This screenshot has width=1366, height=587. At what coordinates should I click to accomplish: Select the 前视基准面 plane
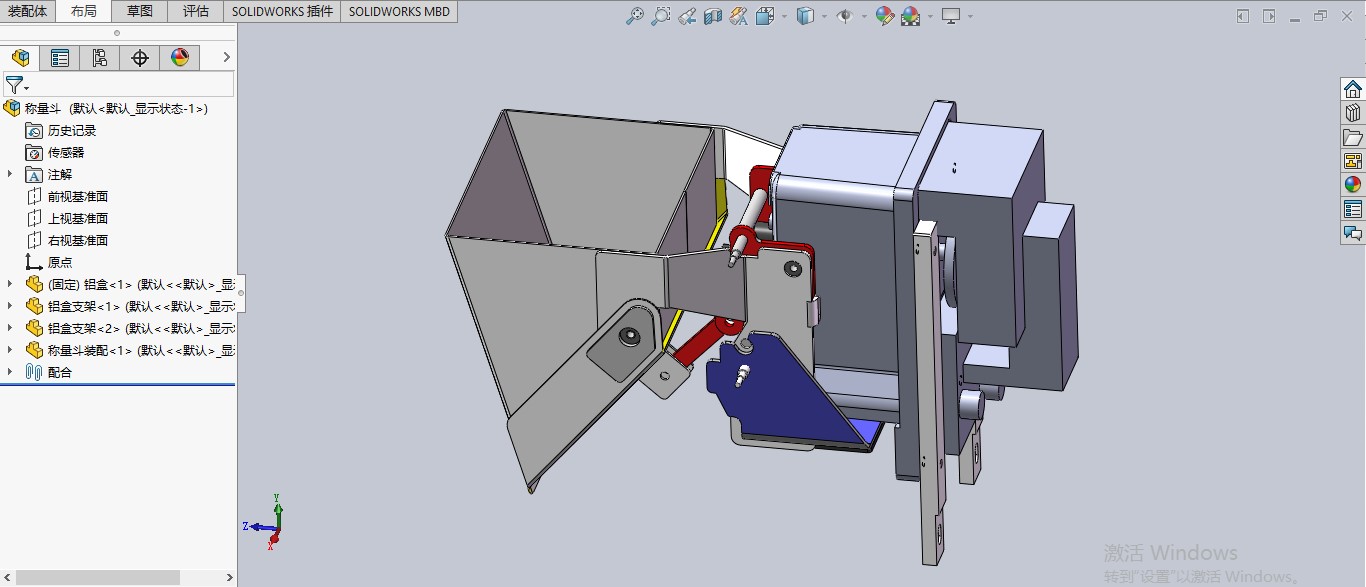[66, 196]
